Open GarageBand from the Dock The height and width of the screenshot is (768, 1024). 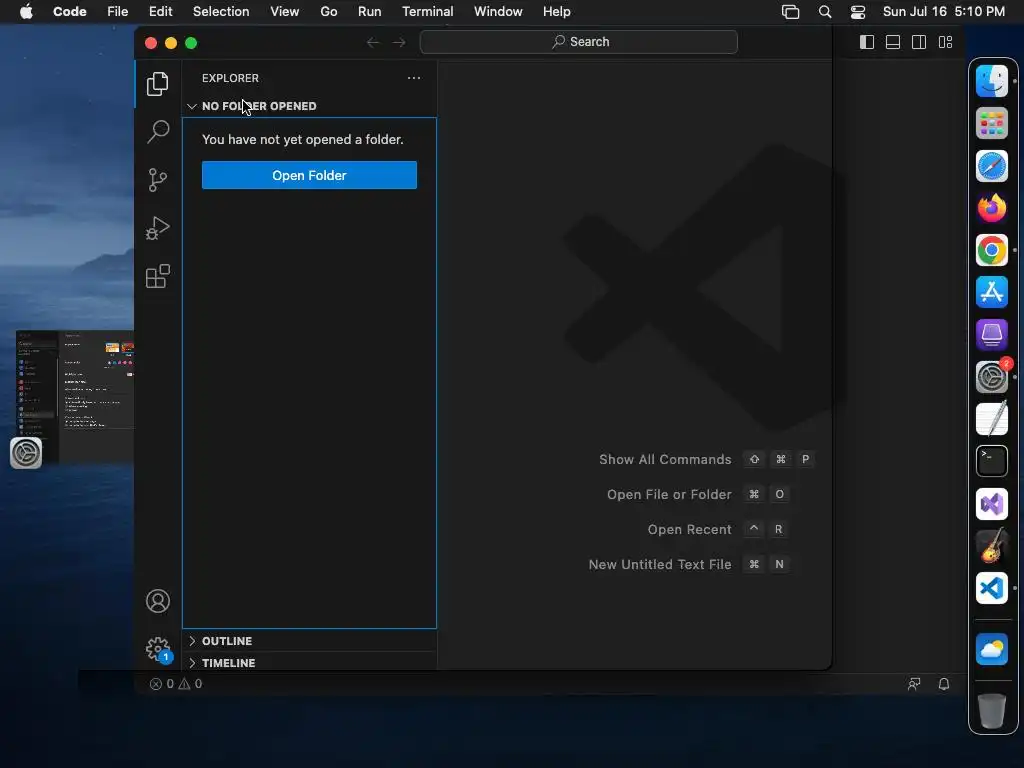tap(991, 546)
